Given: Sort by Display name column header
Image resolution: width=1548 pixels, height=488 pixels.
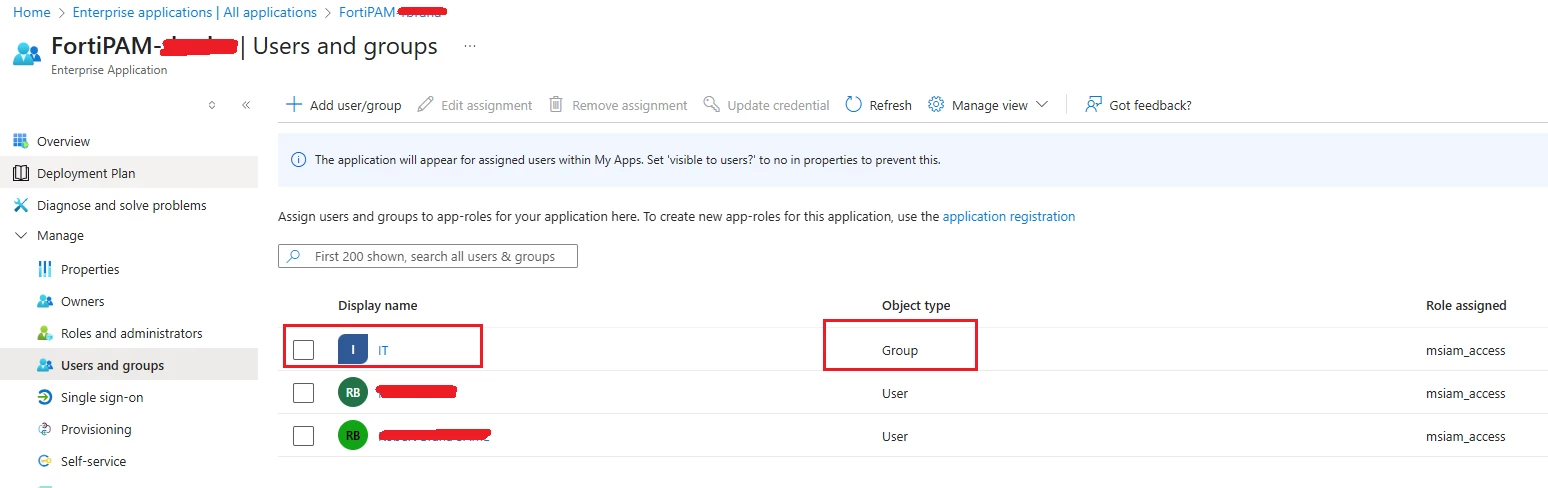Looking at the screenshot, I should tap(377, 305).
